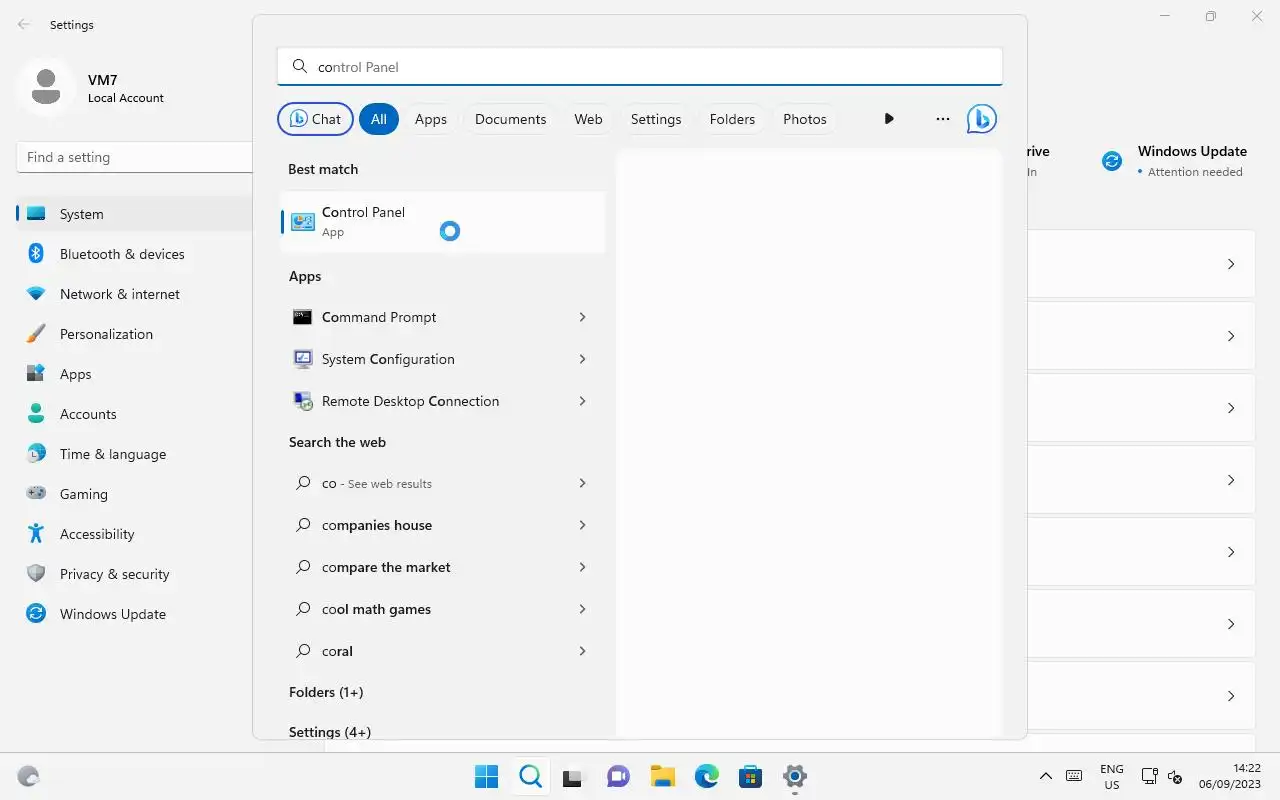Click the Windows Start button
This screenshot has width=1280, height=800.
pos(487,776)
